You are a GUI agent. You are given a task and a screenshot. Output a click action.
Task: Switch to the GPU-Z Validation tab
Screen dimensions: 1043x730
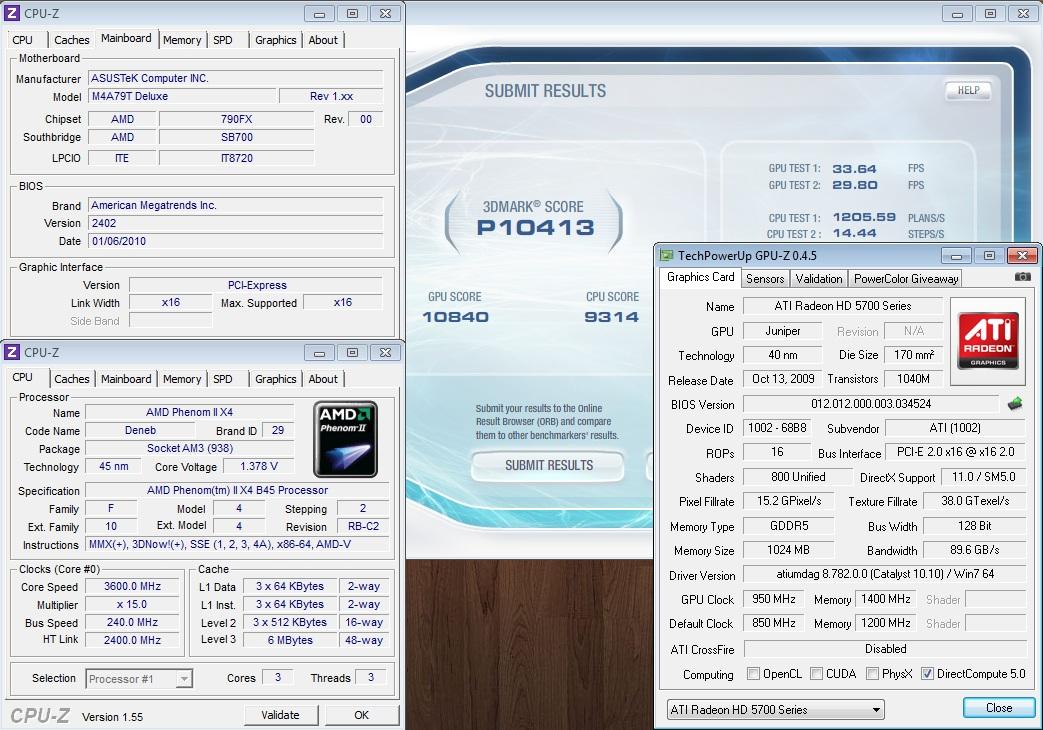(819, 279)
